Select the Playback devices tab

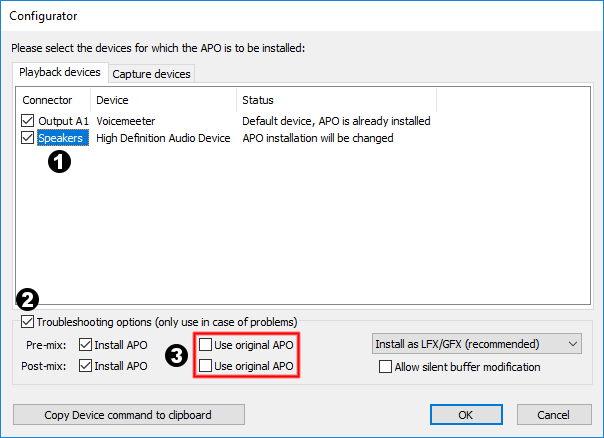60,72
